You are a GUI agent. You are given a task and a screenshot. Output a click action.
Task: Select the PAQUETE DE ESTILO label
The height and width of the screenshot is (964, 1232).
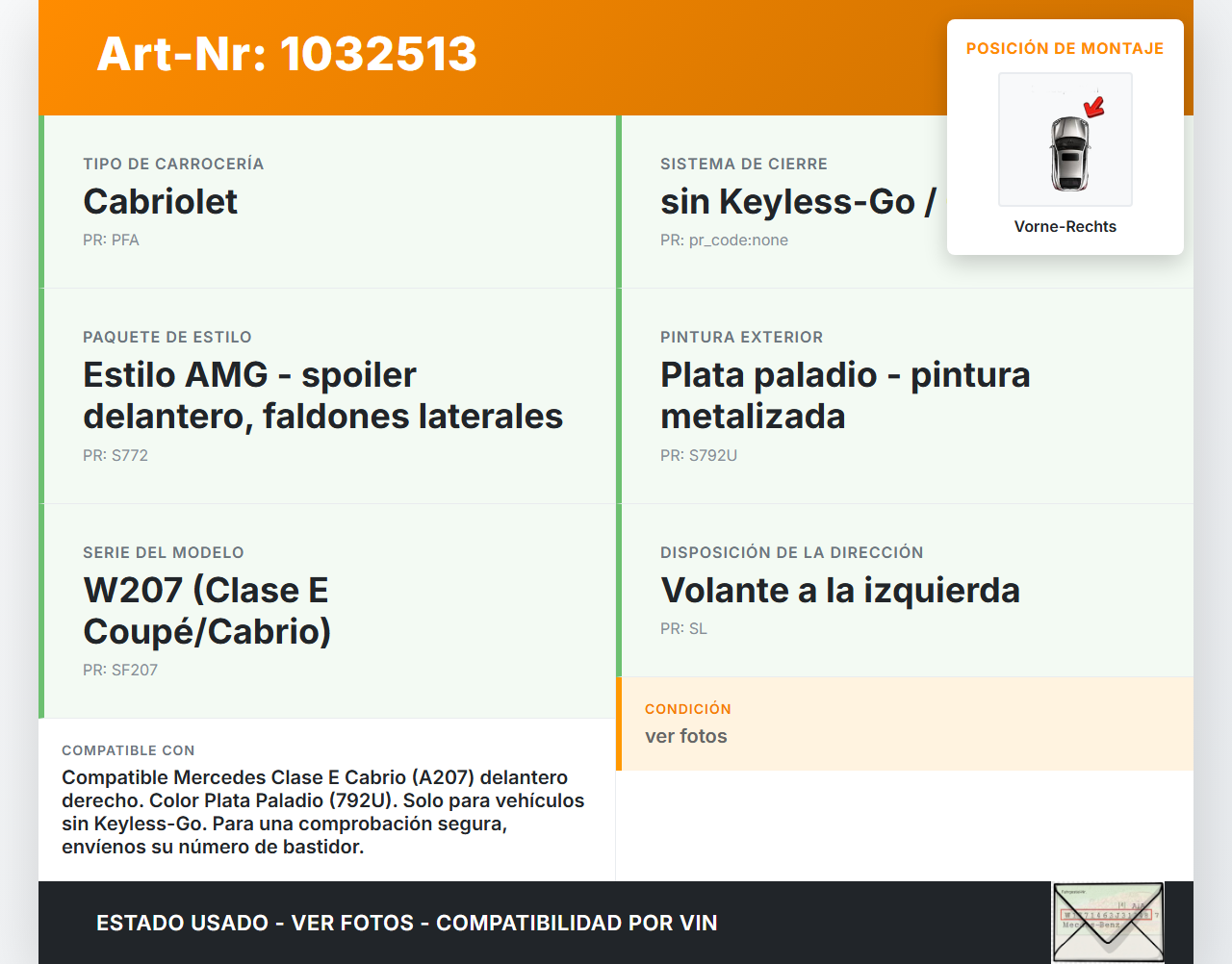[167, 337]
